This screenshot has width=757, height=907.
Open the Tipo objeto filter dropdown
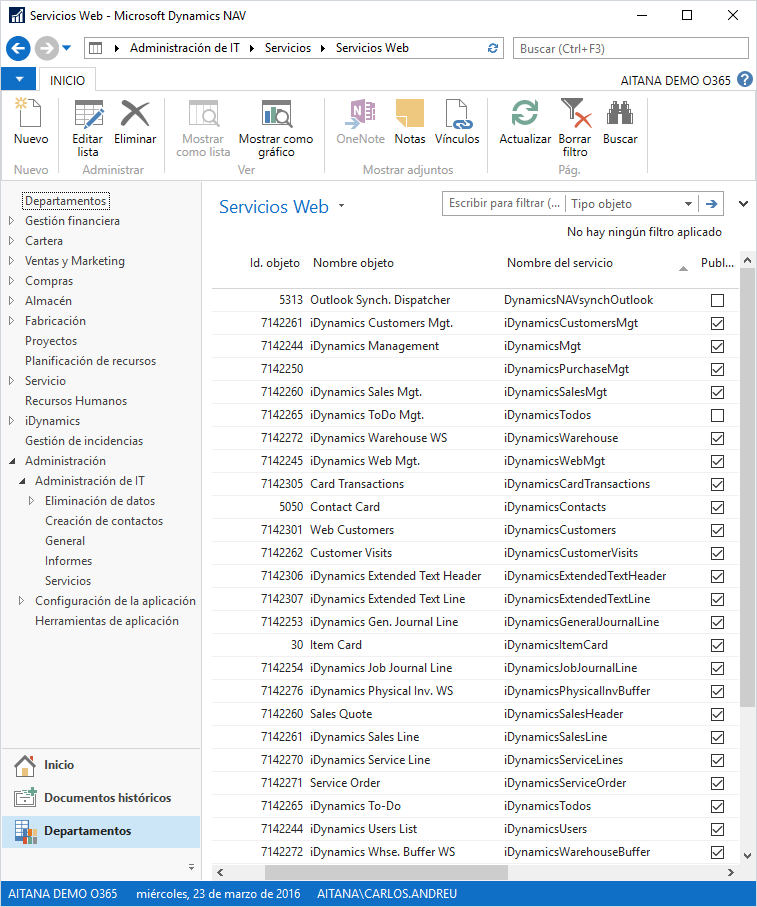[688, 204]
